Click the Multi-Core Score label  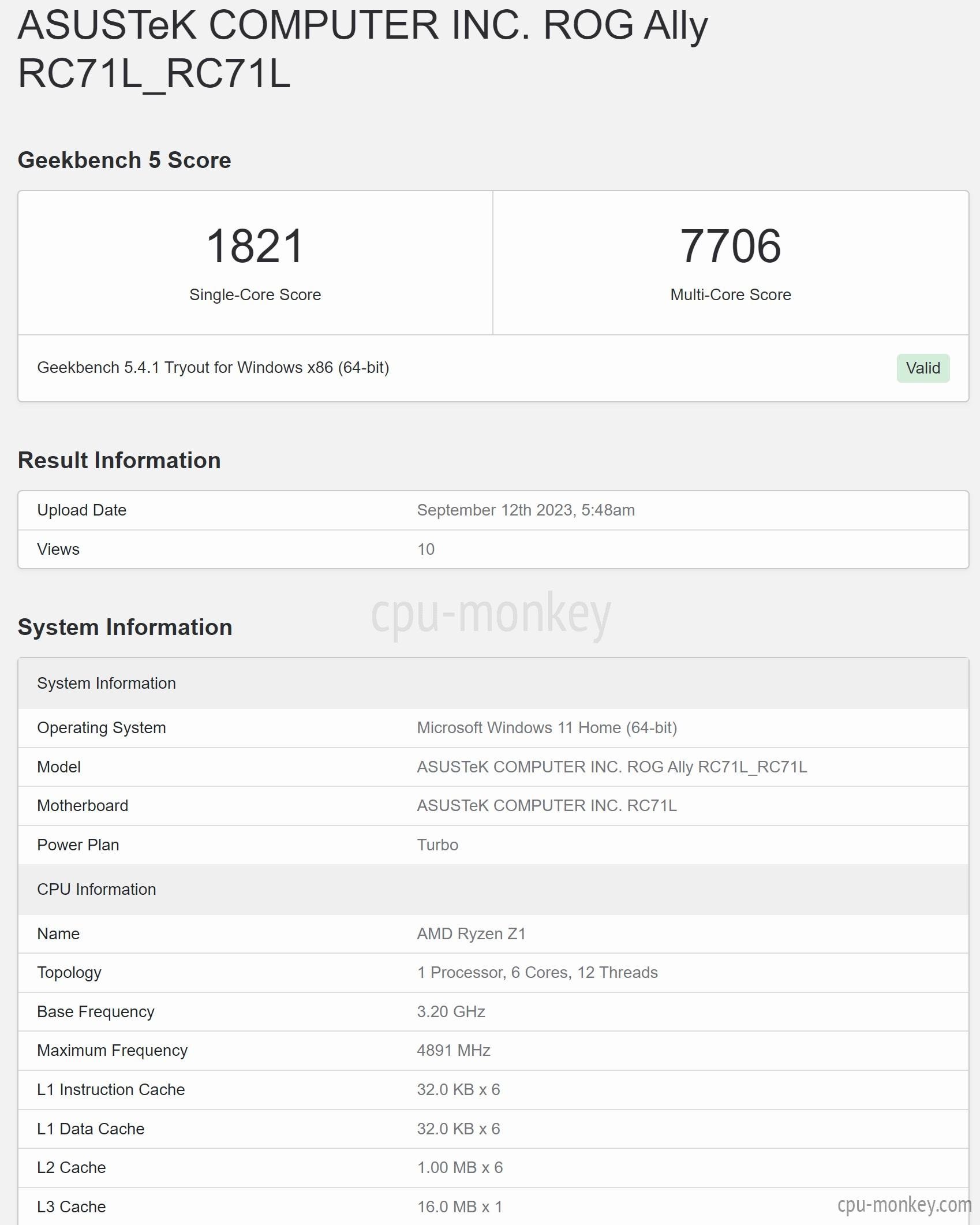[x=731, y=294]
